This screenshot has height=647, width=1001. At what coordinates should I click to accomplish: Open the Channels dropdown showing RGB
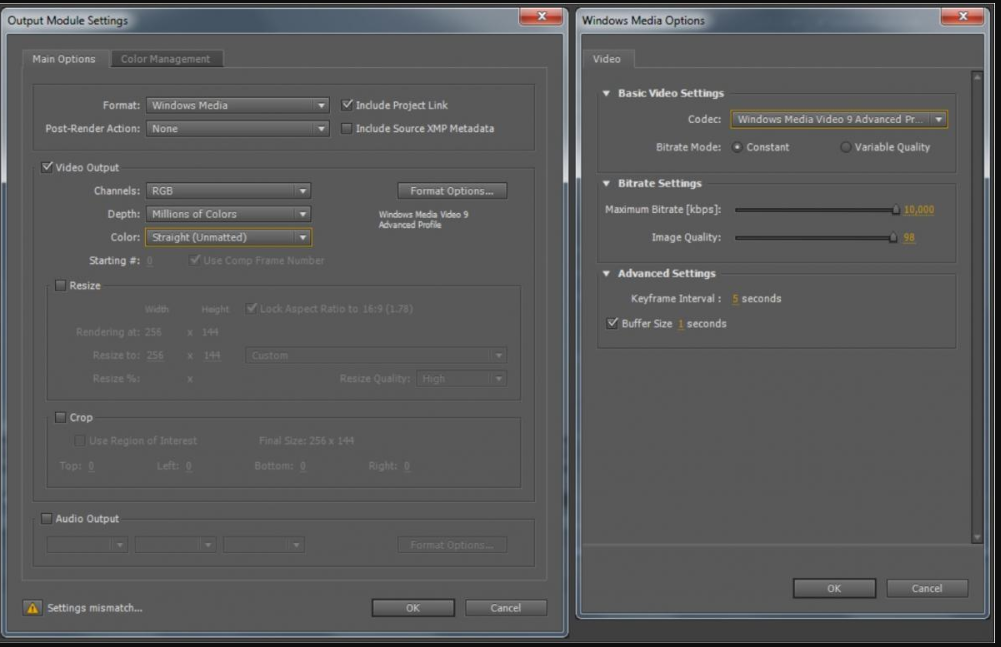[229, 190]
